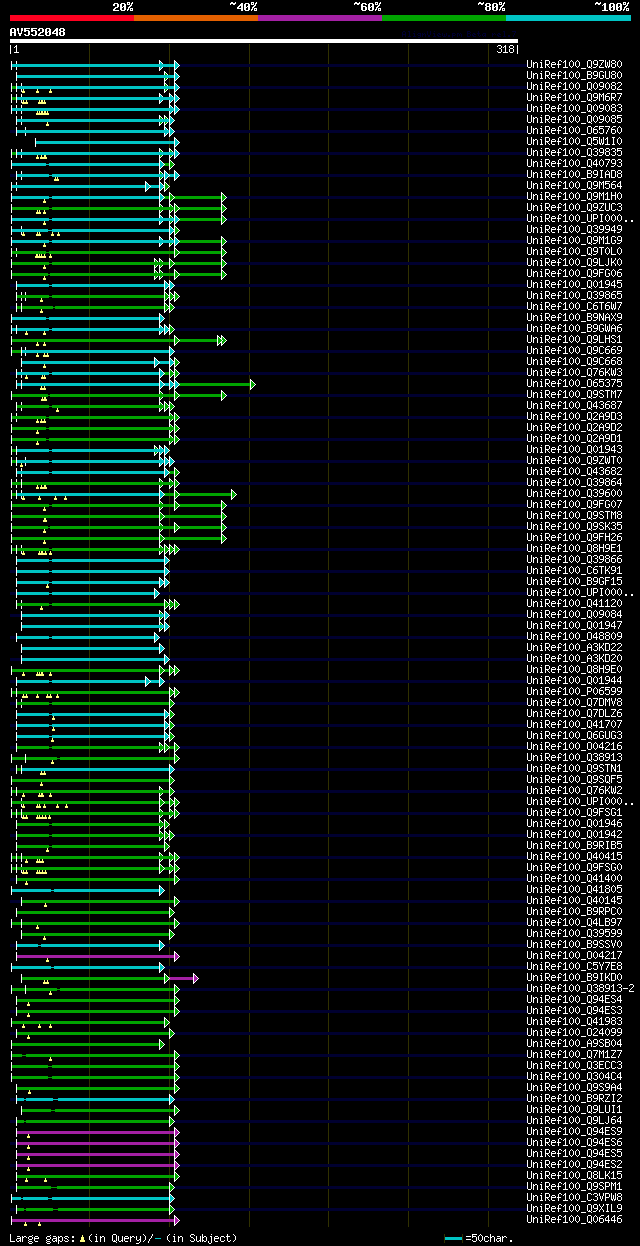Click the green segment of the identity legend
Screen dimensions: 640x1246
coord(444,17)
